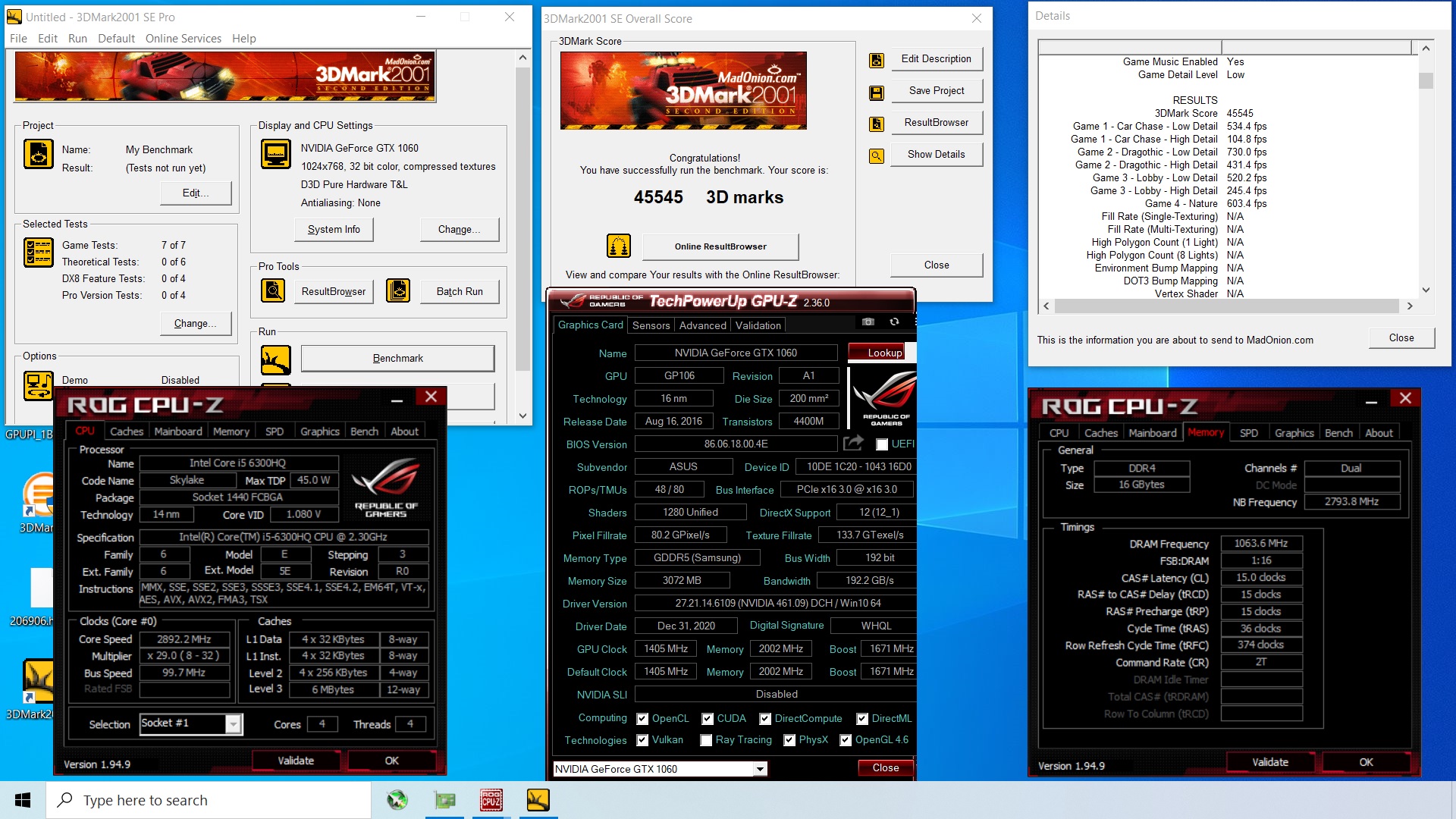Open the Online Services menu

tap(184, 38)
